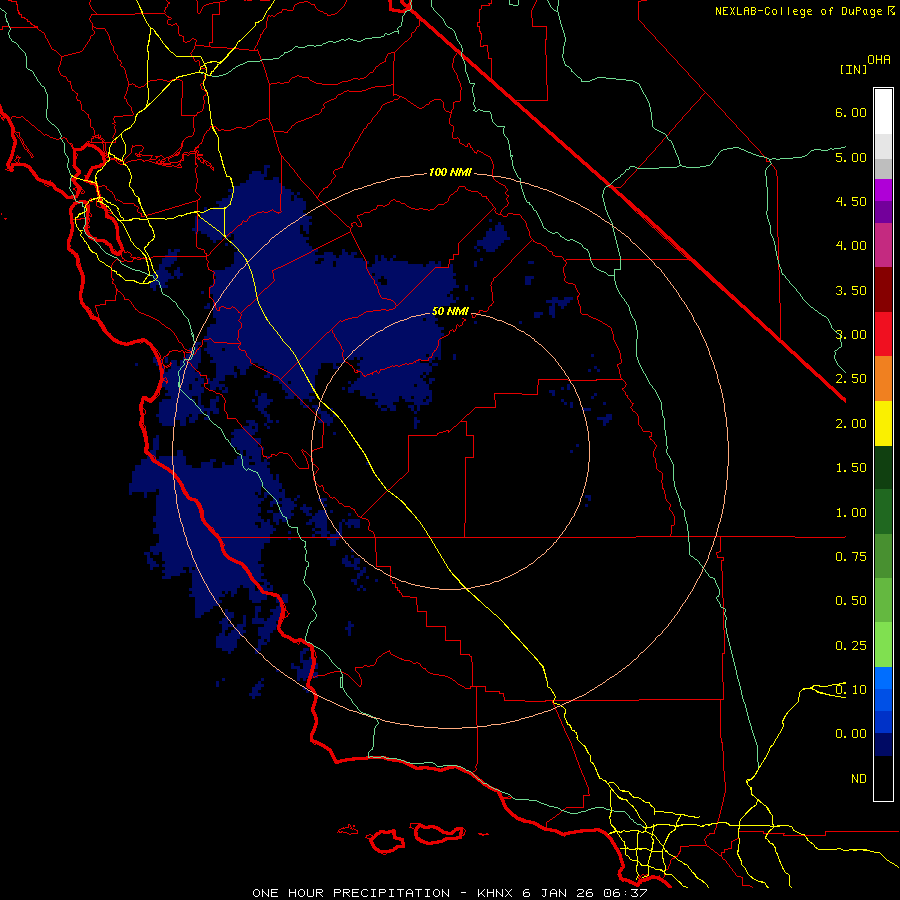Click the 06:37 timestamp in the caption
The height and width of the screenshot is (900, 900).
625,893
